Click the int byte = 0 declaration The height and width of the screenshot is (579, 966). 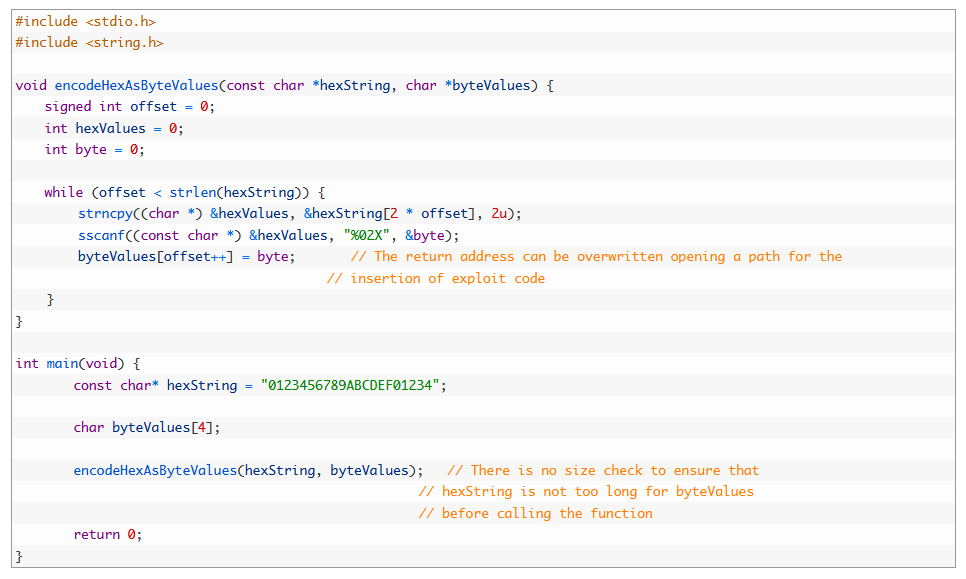point(94,149)
